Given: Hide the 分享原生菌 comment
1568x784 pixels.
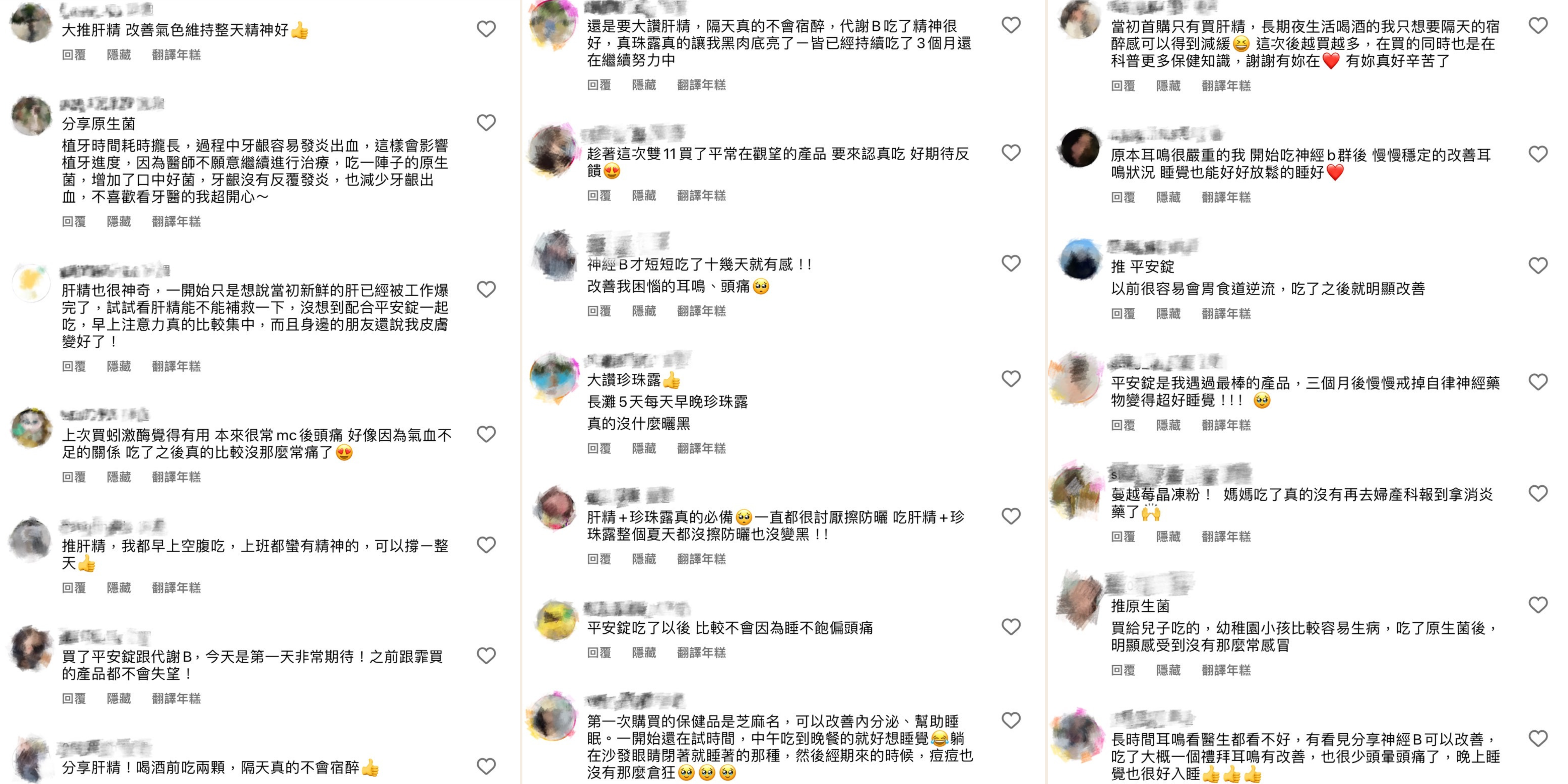Looking at the screenshot, I should click(x=119, y=222).
